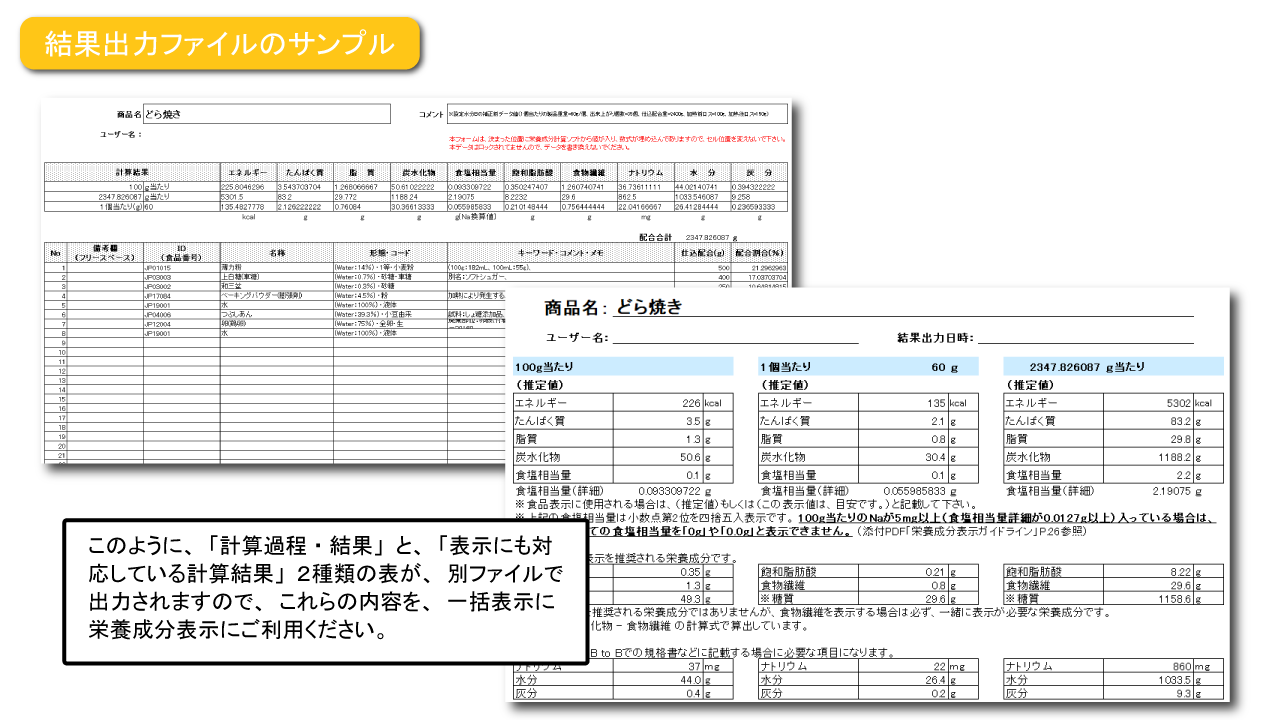Click the callout text box about 2種類の表
1280x720 pixels.
point(325,590)
